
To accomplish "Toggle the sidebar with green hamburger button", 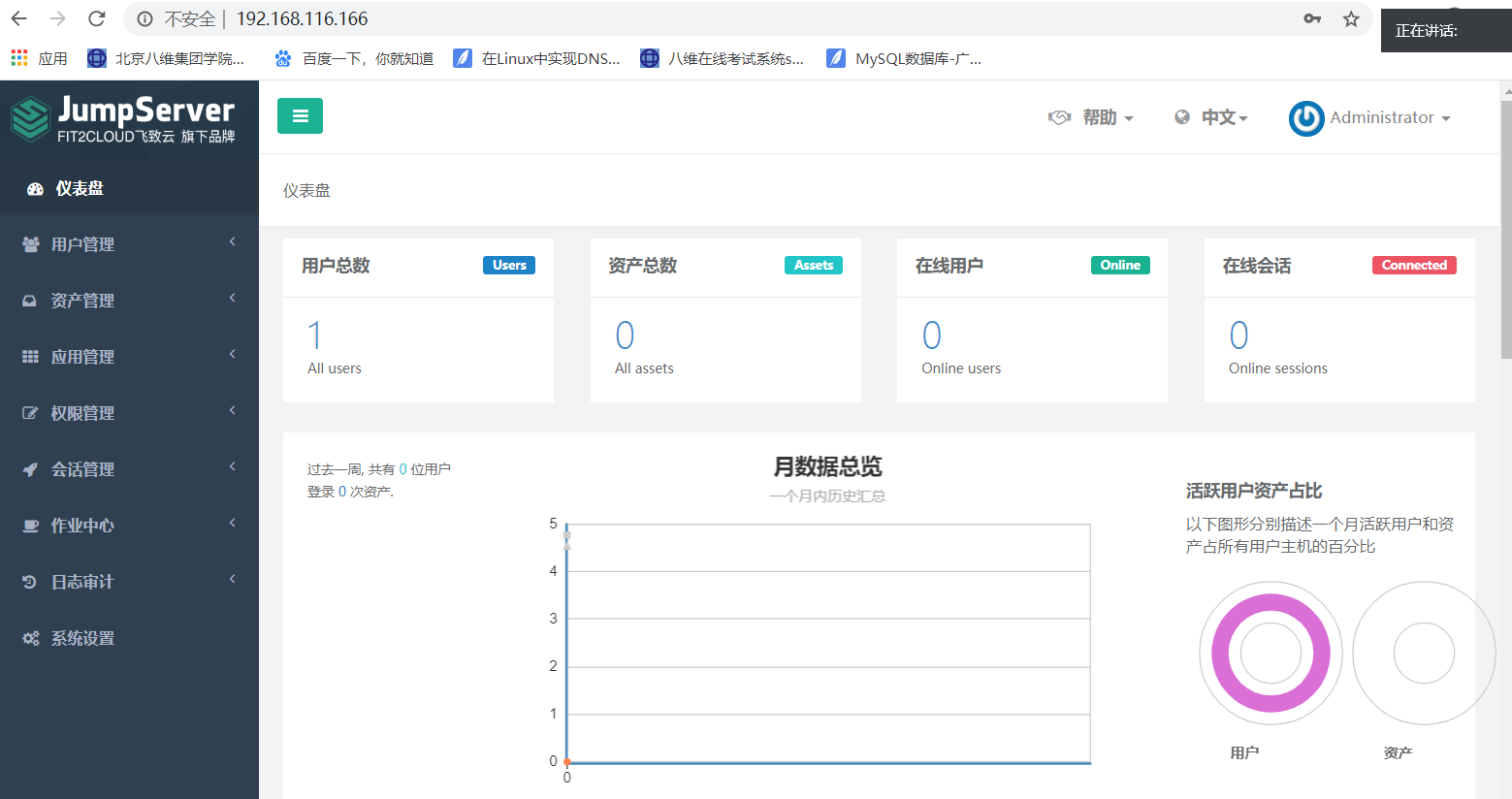I will click(300, 114).
